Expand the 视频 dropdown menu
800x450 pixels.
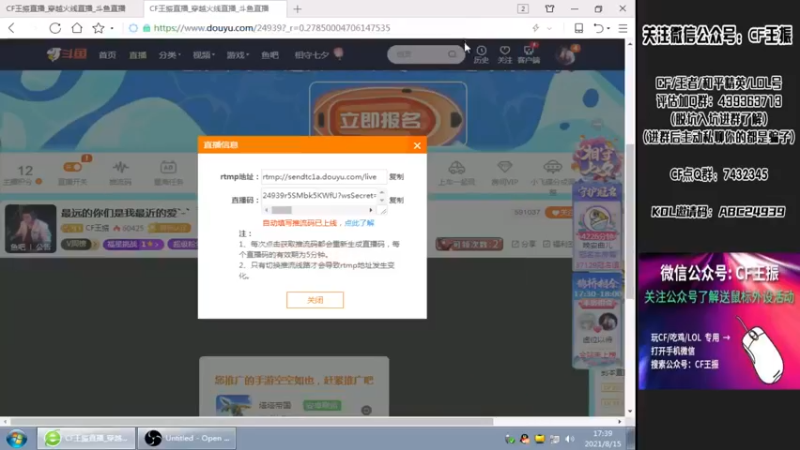click(204, 55)
